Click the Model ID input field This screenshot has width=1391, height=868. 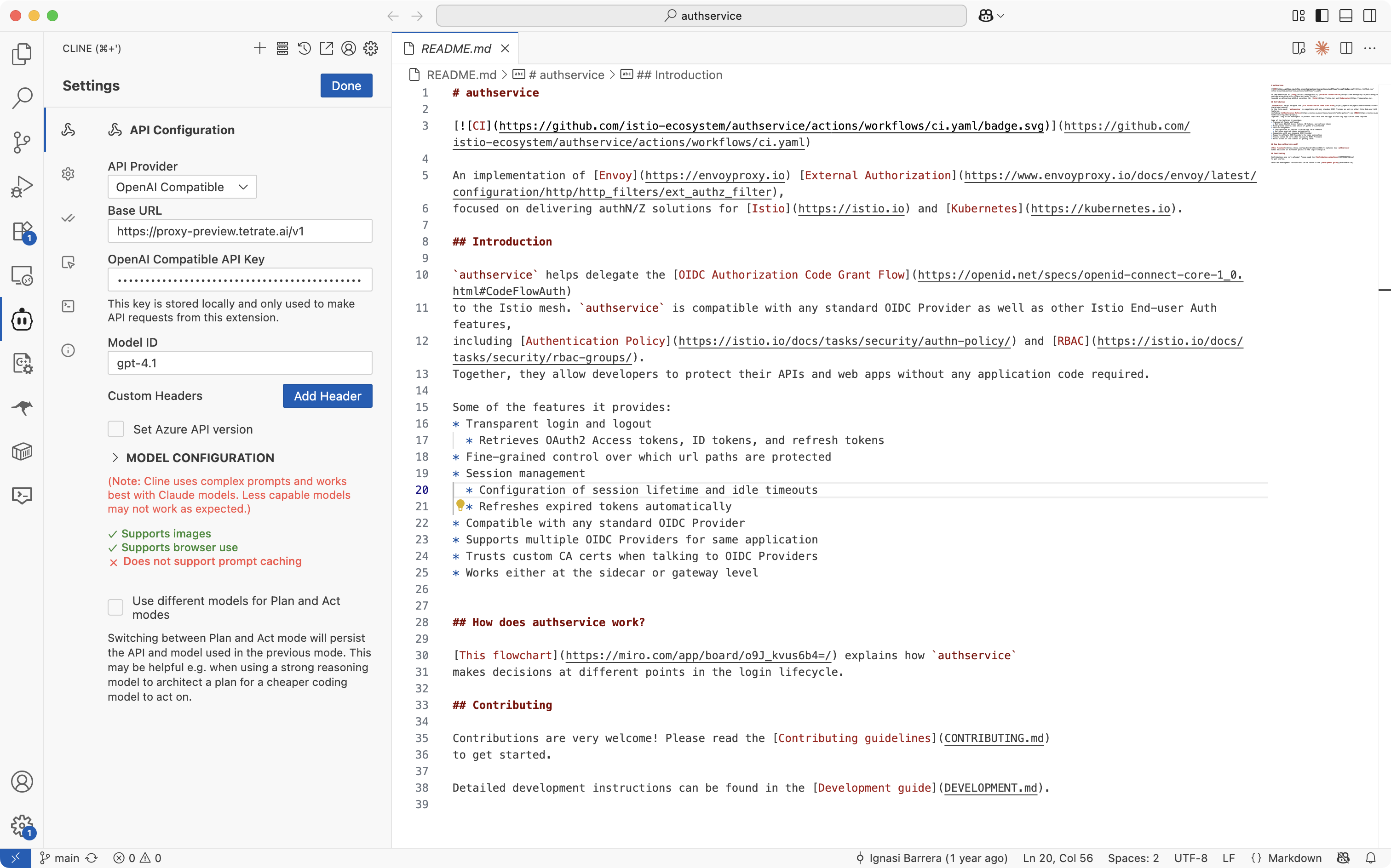240,363
